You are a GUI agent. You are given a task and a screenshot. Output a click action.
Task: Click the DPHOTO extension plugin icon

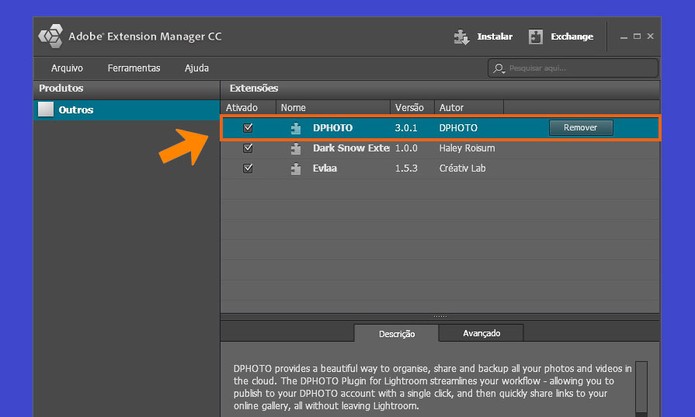tap(296, 128)
